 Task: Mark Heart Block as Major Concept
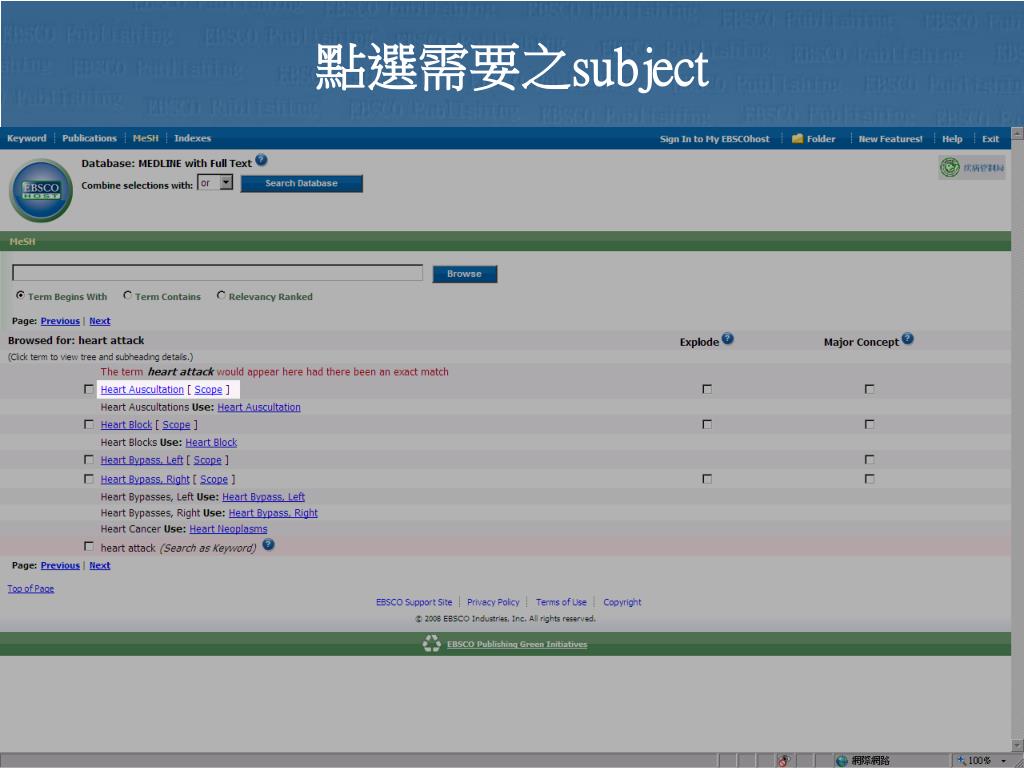point(869,424)
